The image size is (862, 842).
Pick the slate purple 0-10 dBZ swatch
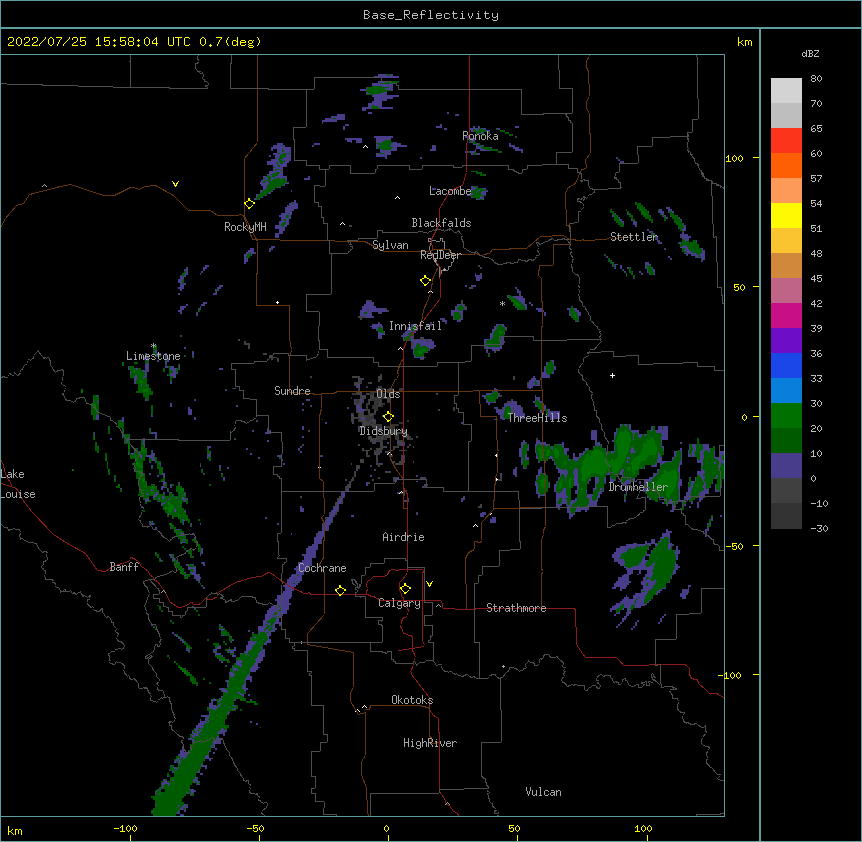786,466
